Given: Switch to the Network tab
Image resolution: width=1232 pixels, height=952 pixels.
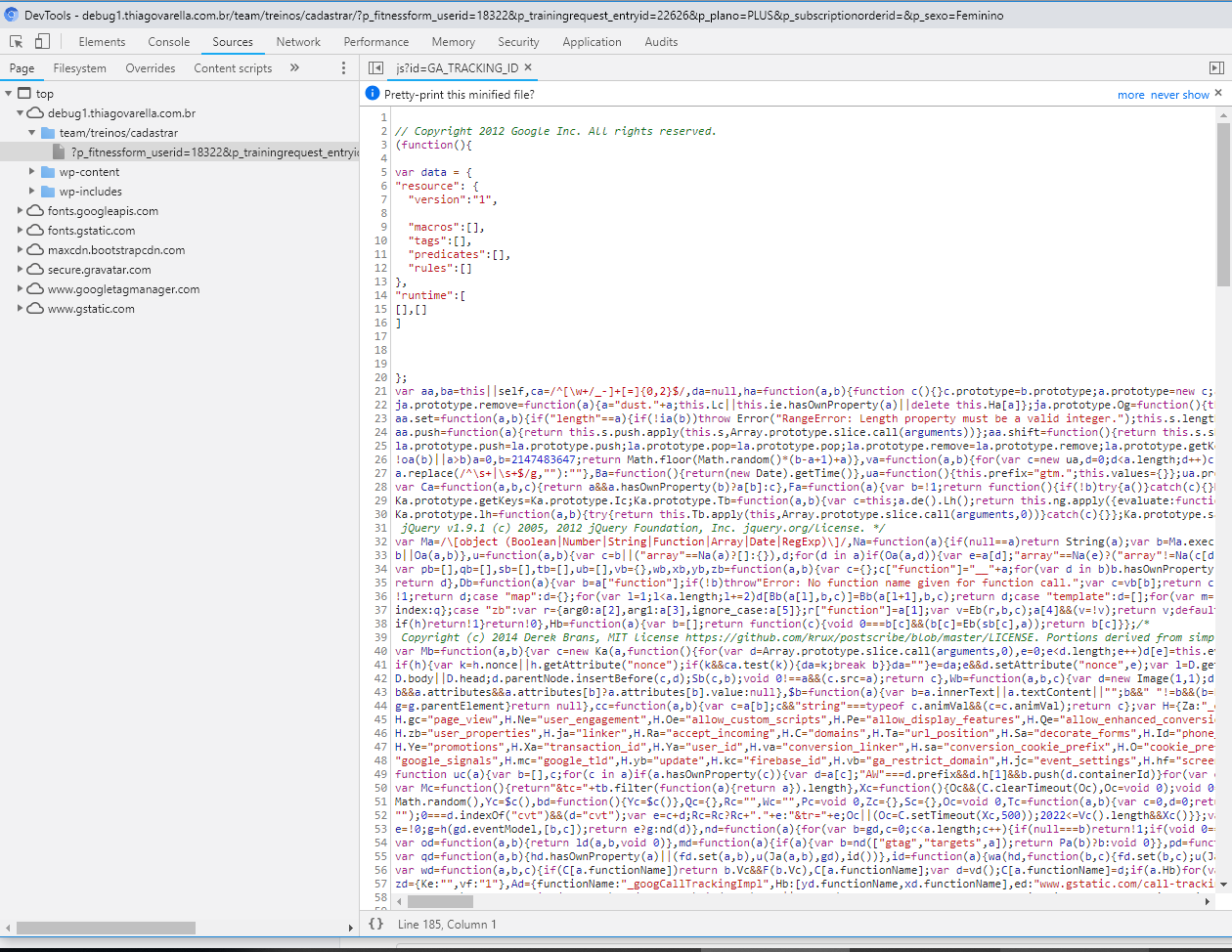Looking at the screenshot, I should (298, 42).
